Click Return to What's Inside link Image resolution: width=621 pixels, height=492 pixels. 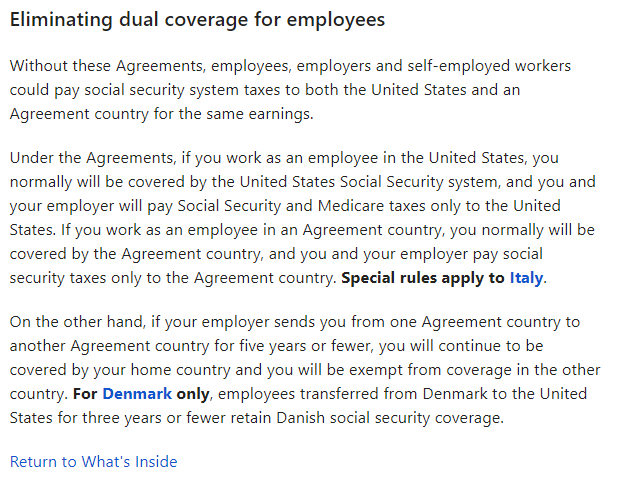click(93, 462)
